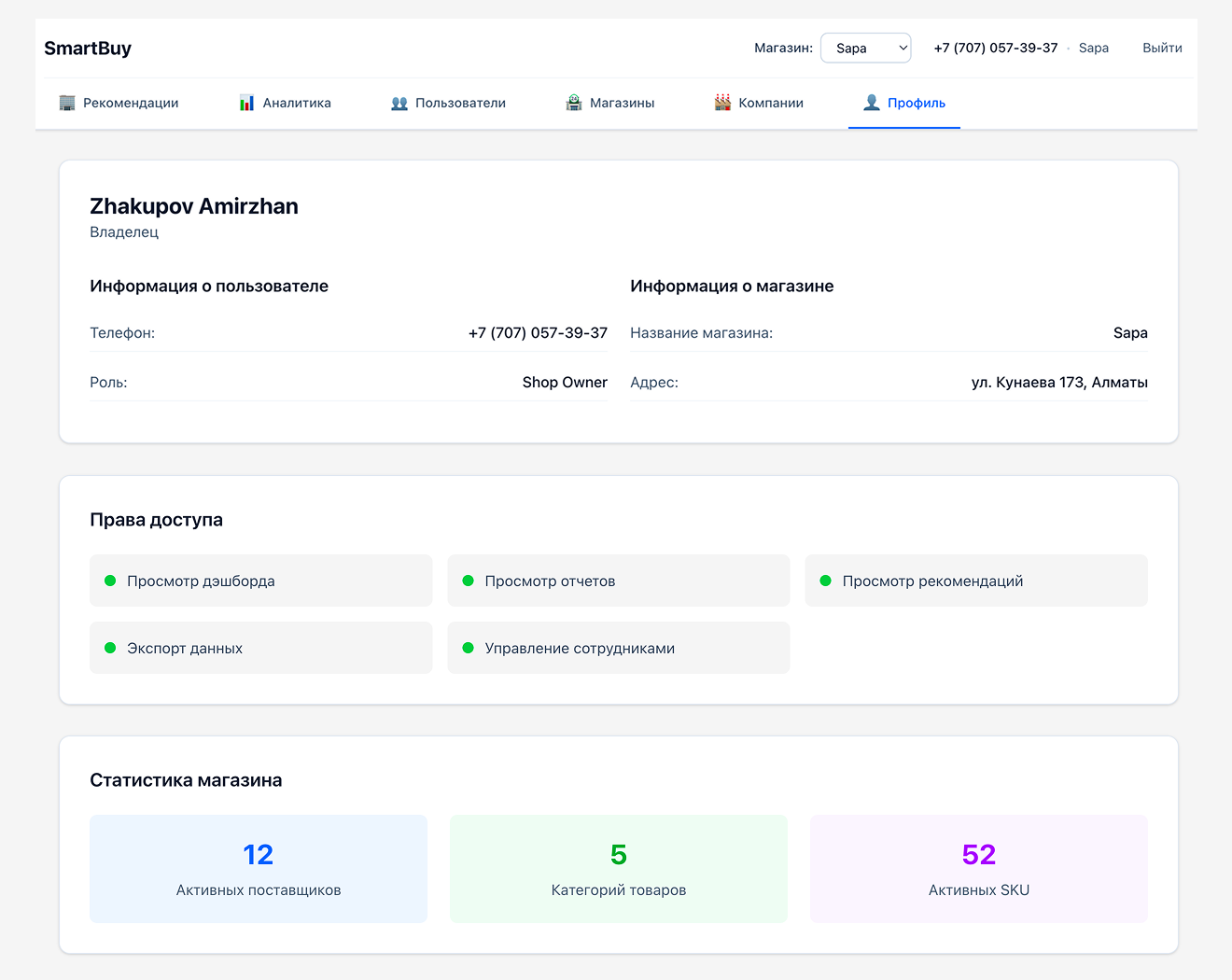Switch to the Пользователи tab
Image resolution: width=1232 pixels, height=980 pixels.
[x=460, y=103]
